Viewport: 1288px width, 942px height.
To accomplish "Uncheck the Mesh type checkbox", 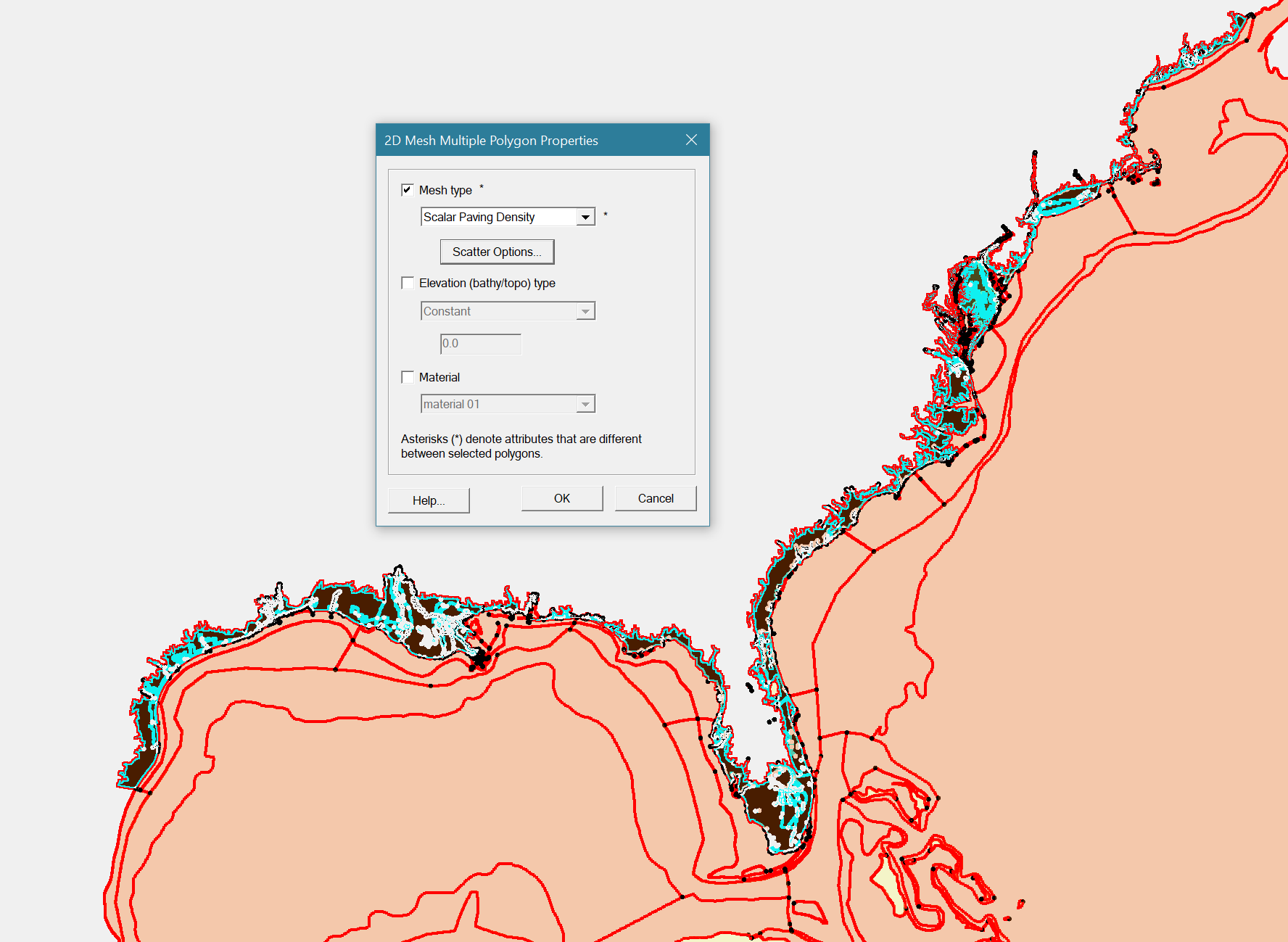I will point(408,190).
